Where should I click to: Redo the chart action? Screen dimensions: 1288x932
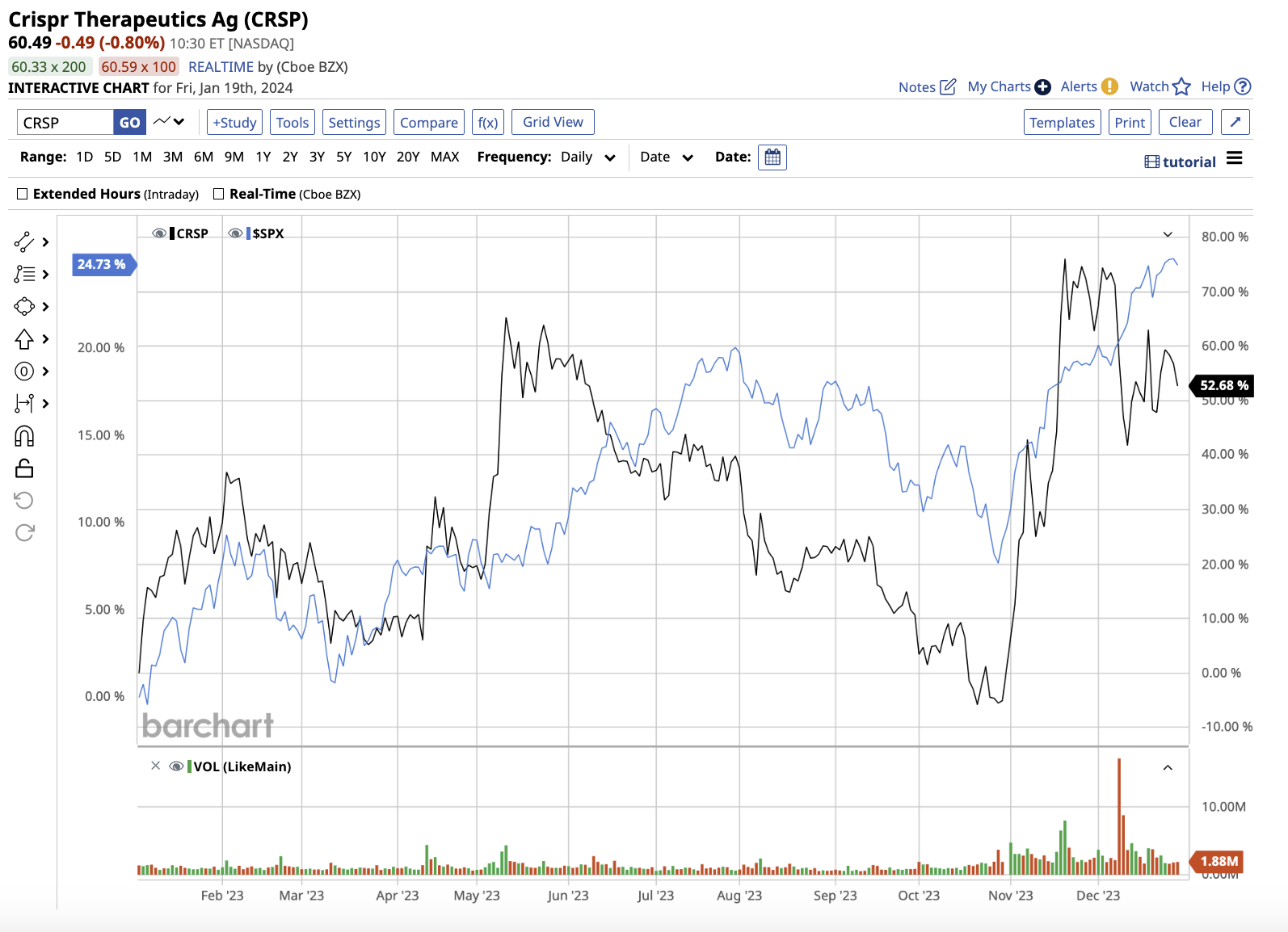[24, 533]
